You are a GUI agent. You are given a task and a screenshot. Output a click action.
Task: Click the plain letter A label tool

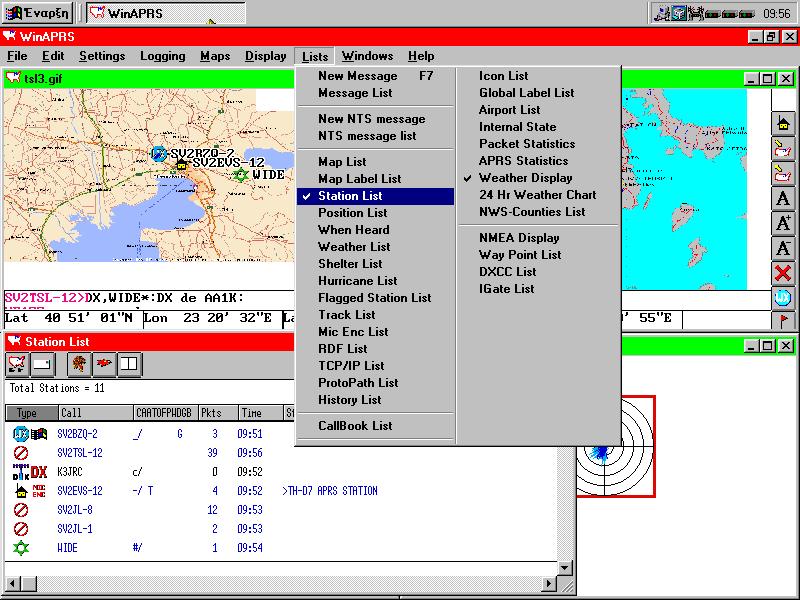783,198
